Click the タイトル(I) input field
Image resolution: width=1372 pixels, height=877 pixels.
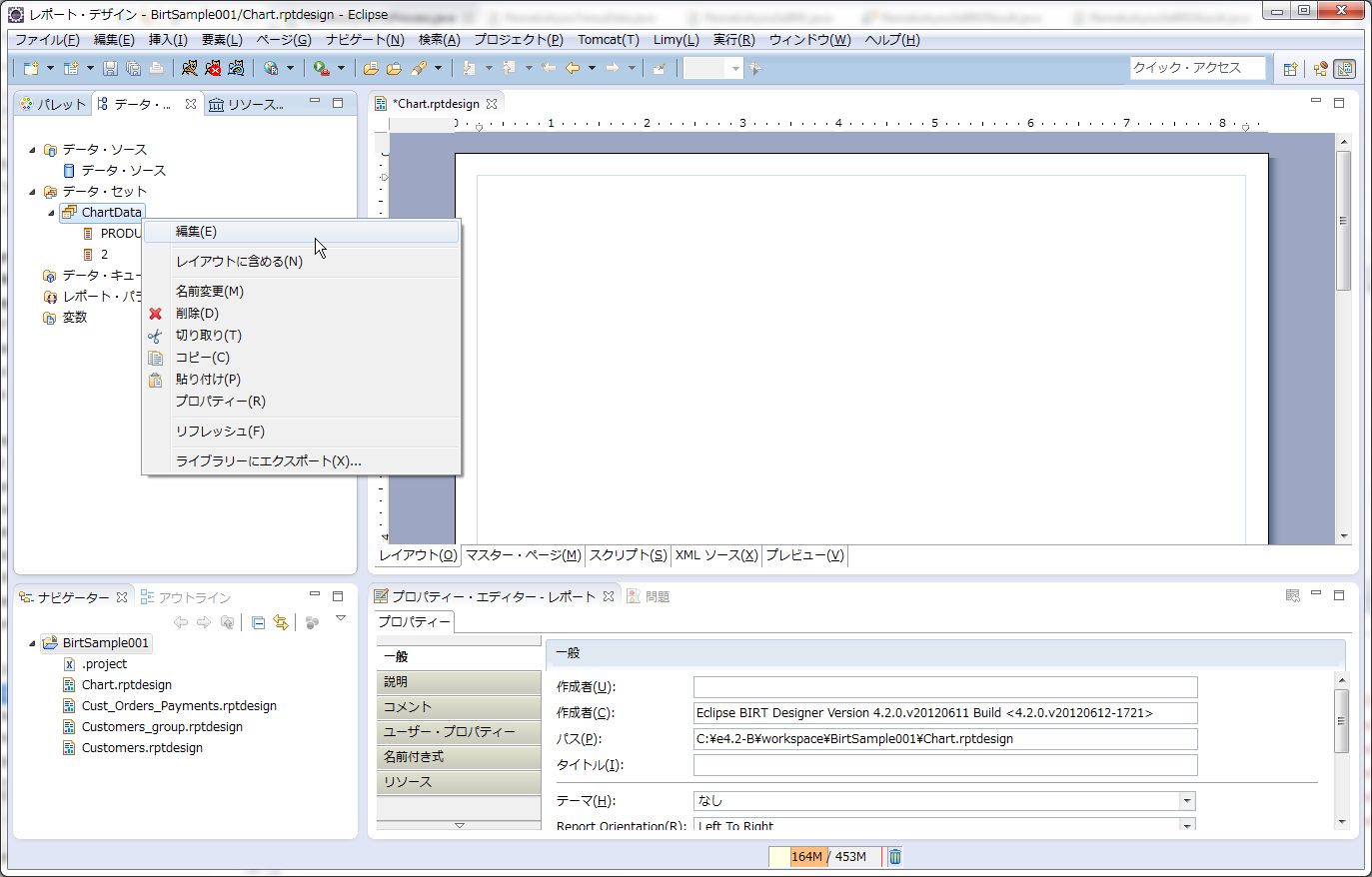945,765
